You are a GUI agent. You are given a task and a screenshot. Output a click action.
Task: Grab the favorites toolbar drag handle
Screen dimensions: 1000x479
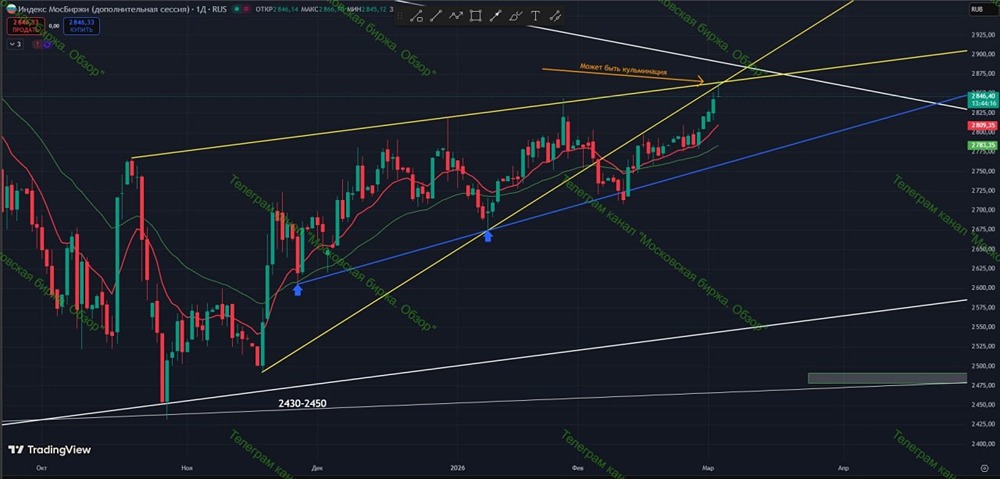[402, 17]
